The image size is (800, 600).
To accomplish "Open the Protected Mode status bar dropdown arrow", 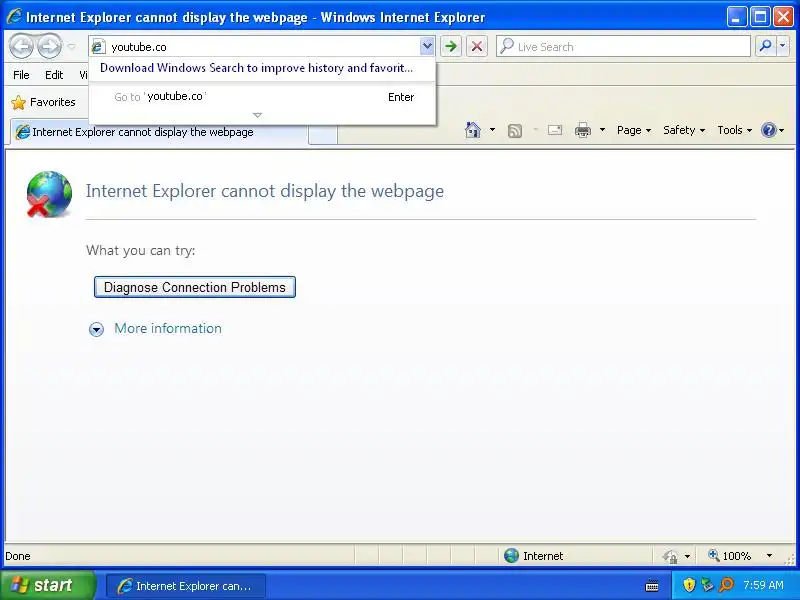I will click(x=687, y=556).
